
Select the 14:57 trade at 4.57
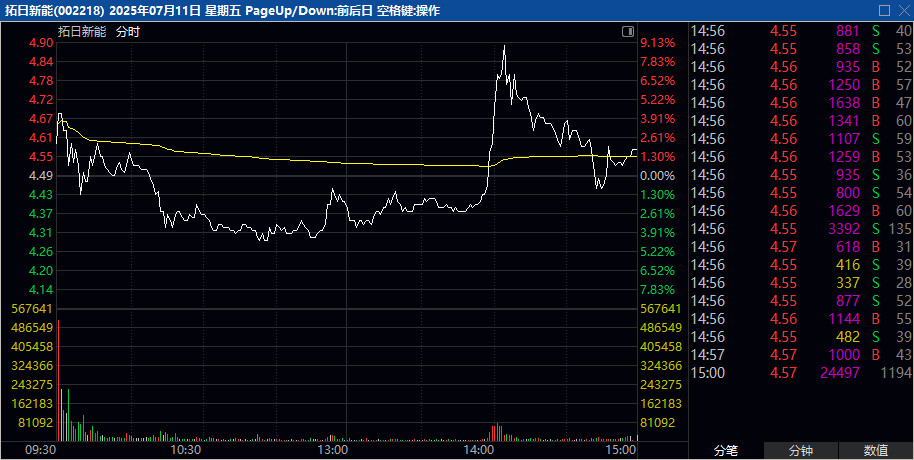pyautogui.click(x=801, y=355)
